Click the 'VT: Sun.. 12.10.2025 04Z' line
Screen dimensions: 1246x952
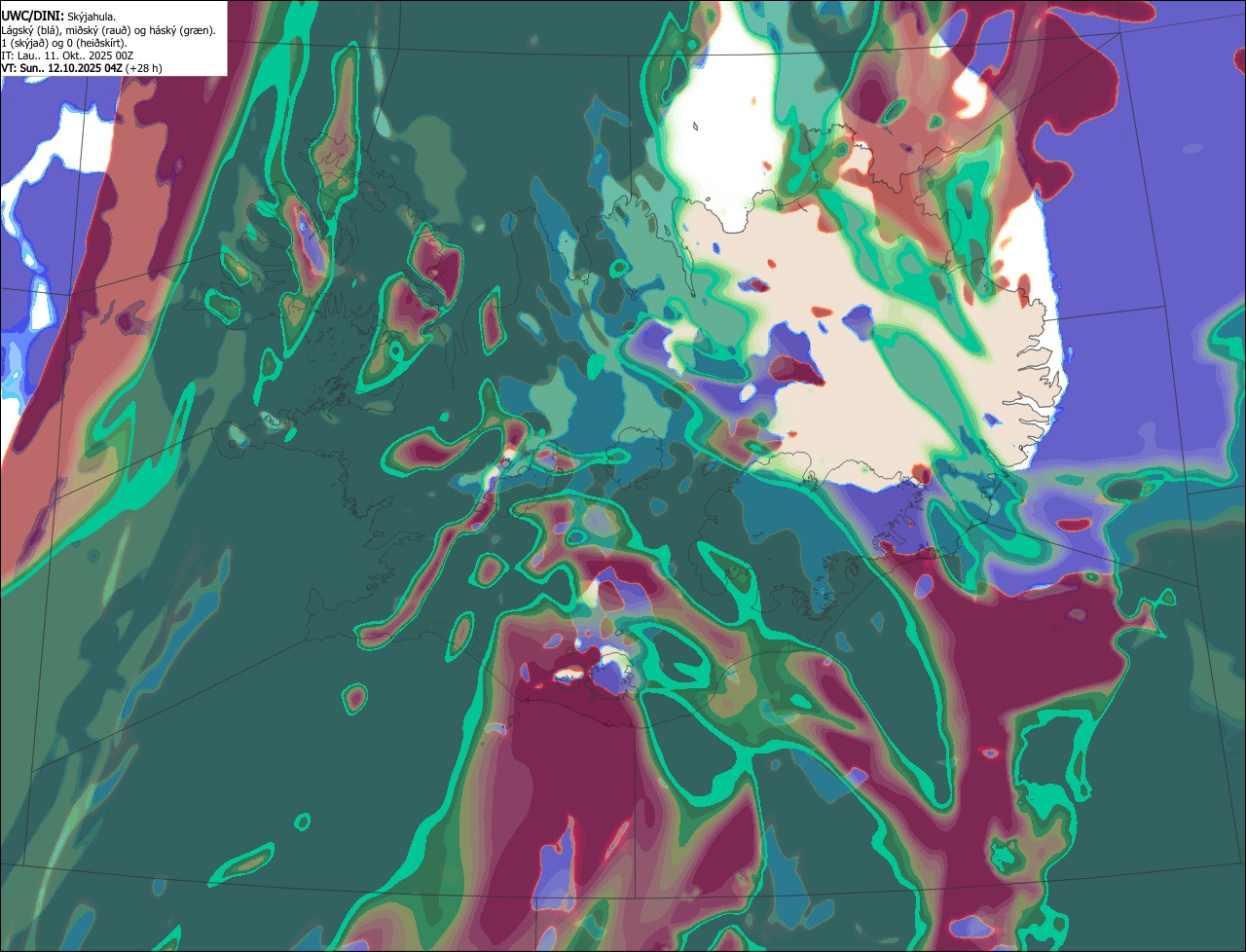click(x=82, y=68)
